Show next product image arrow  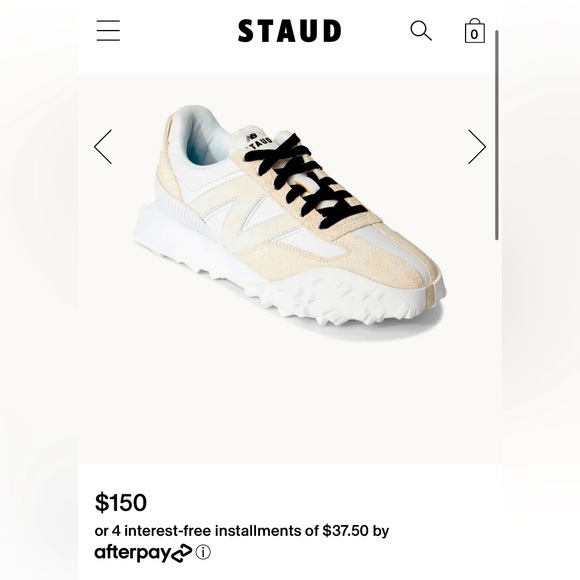pos(477,147)
